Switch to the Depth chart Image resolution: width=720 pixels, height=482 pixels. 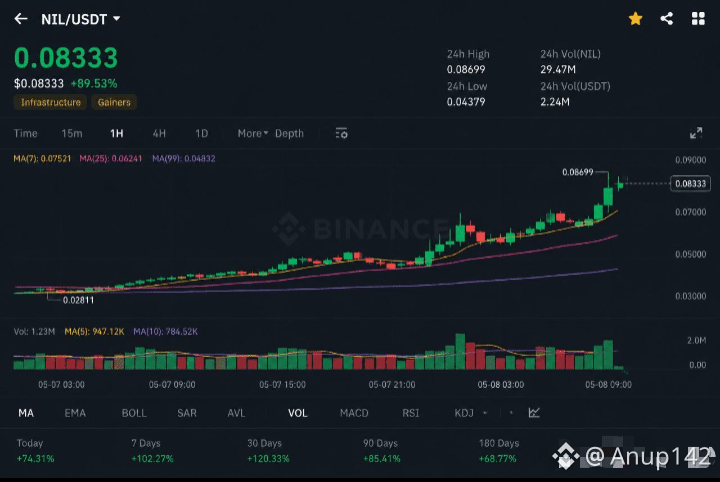[289, 134]
